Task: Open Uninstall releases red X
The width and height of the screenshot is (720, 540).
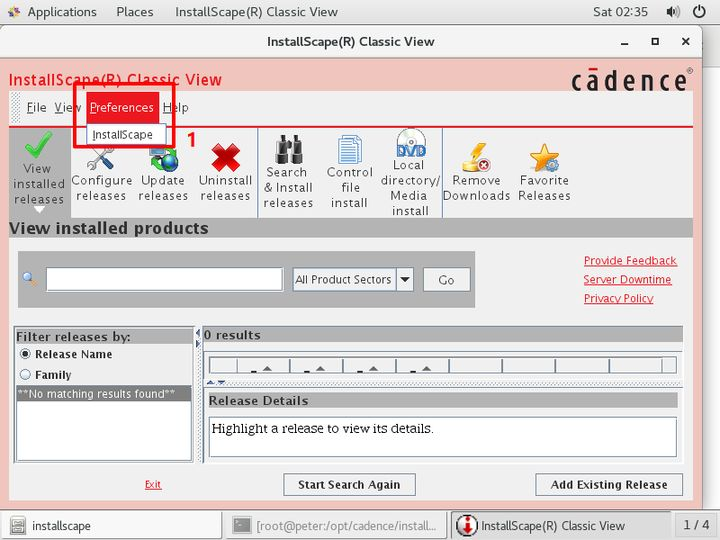Action: coord(225,173)
